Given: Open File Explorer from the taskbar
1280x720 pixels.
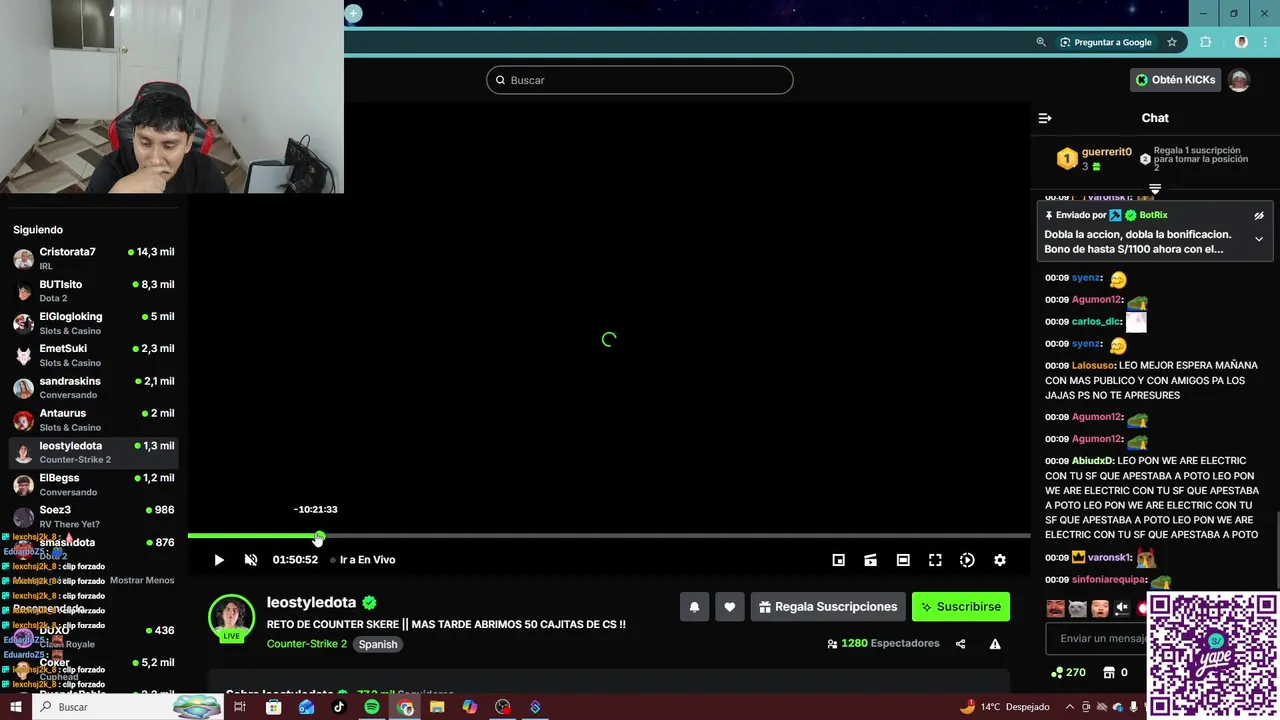Looking at the screenshot, I should (x=437, y=707).
